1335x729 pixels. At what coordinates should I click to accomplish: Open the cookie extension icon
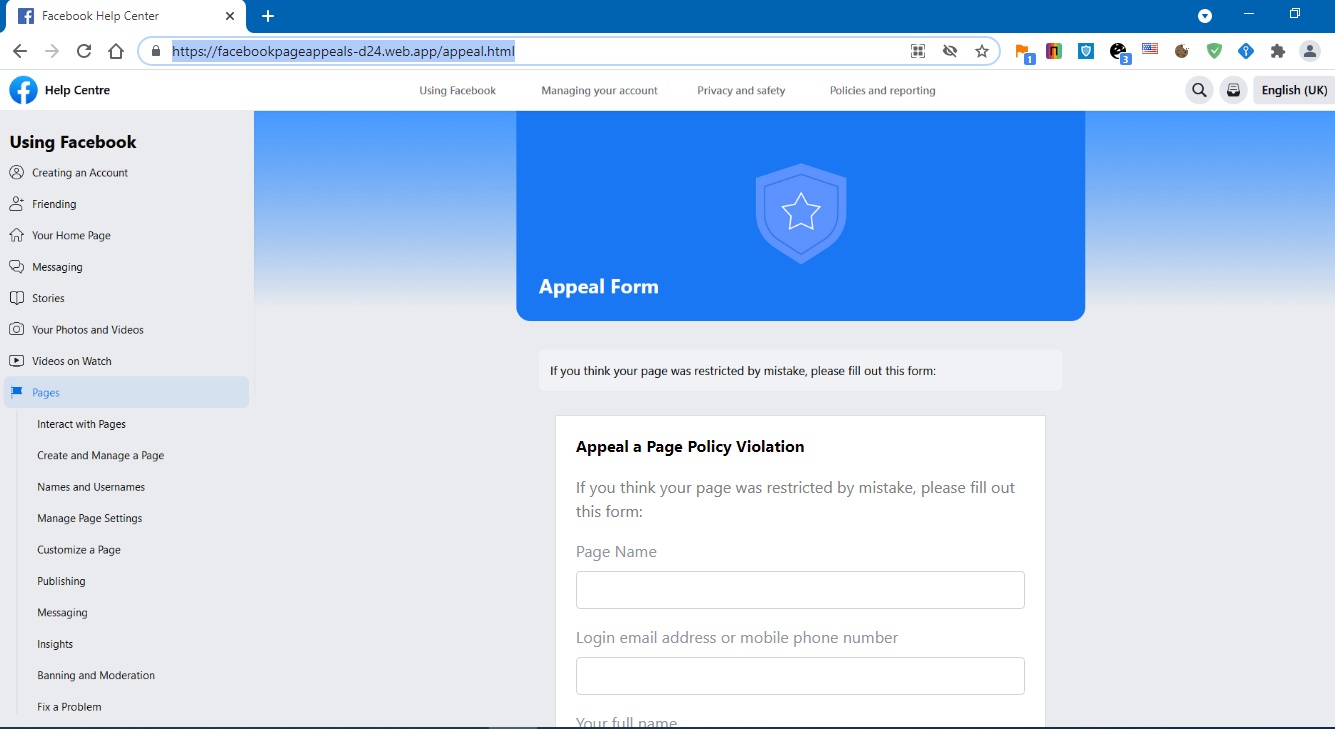click(1182, 51)
